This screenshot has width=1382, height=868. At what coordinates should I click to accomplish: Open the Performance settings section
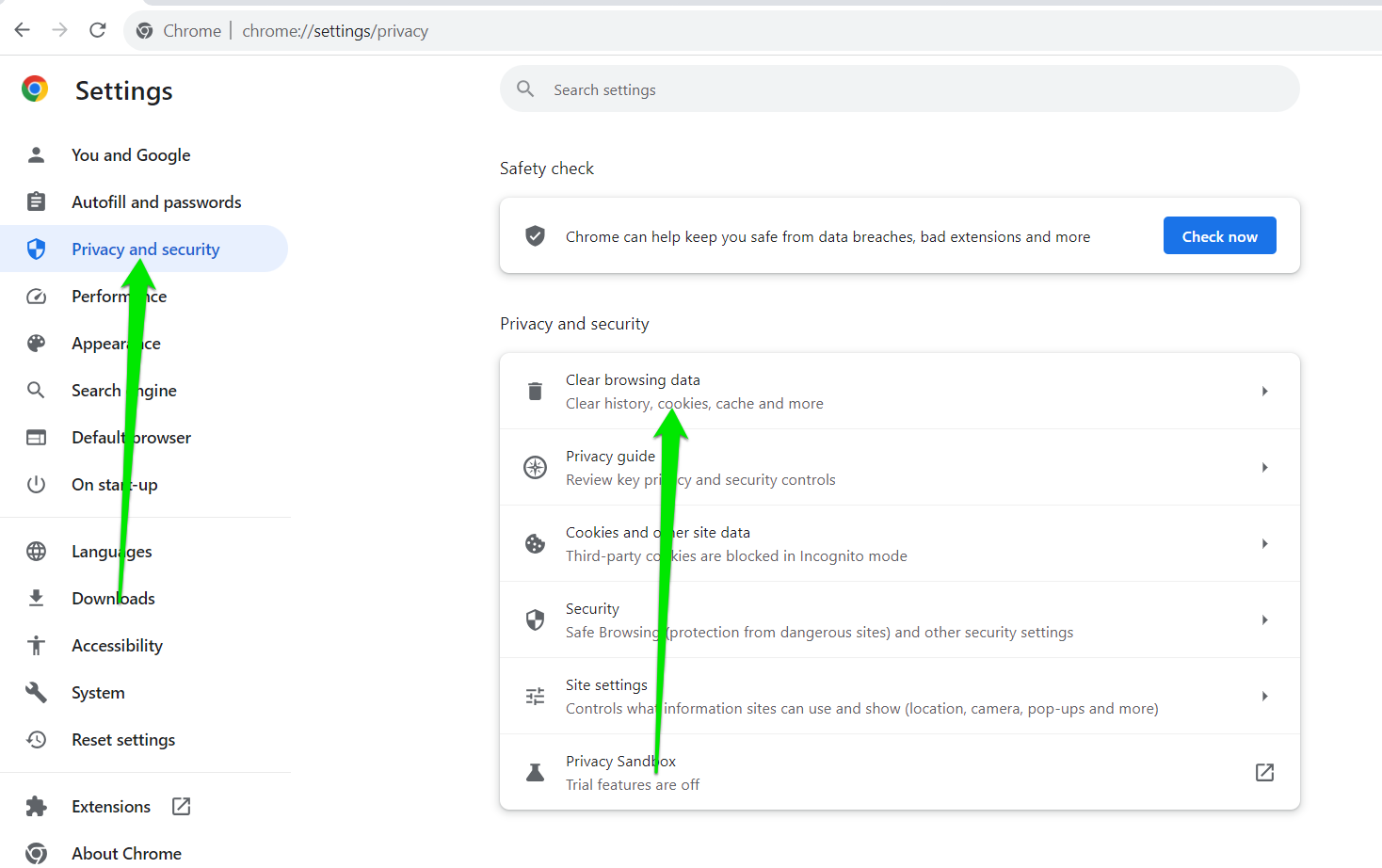coord(144,297)
